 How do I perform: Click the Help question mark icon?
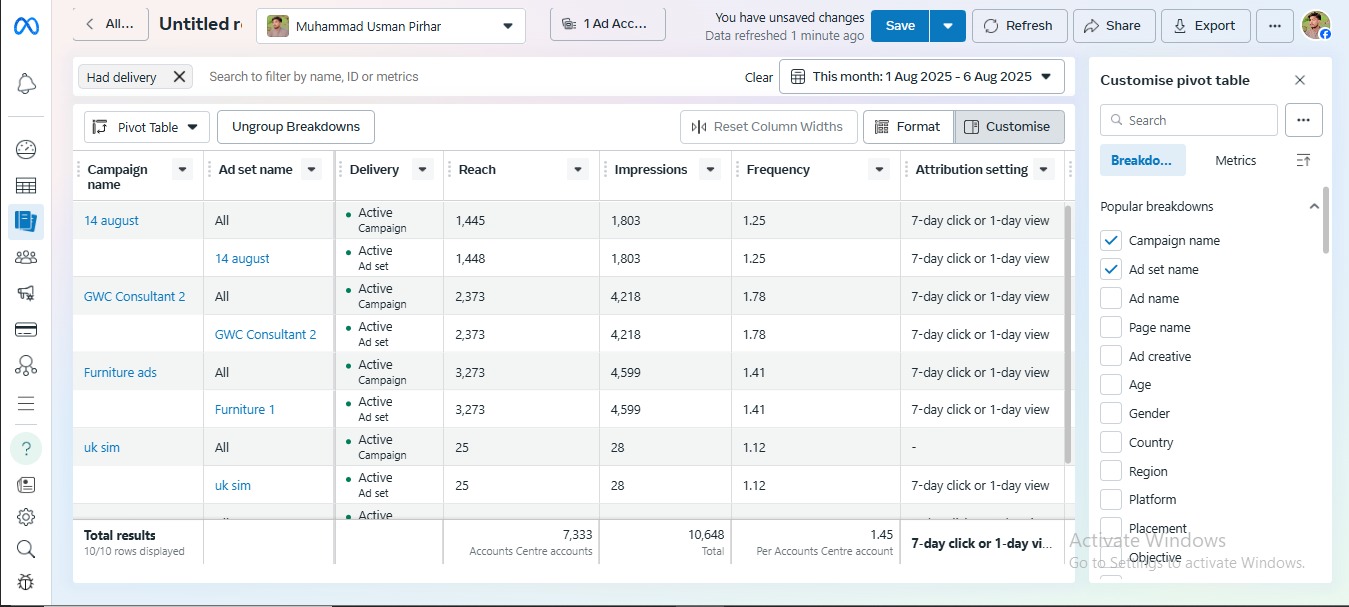click(26, 448)
